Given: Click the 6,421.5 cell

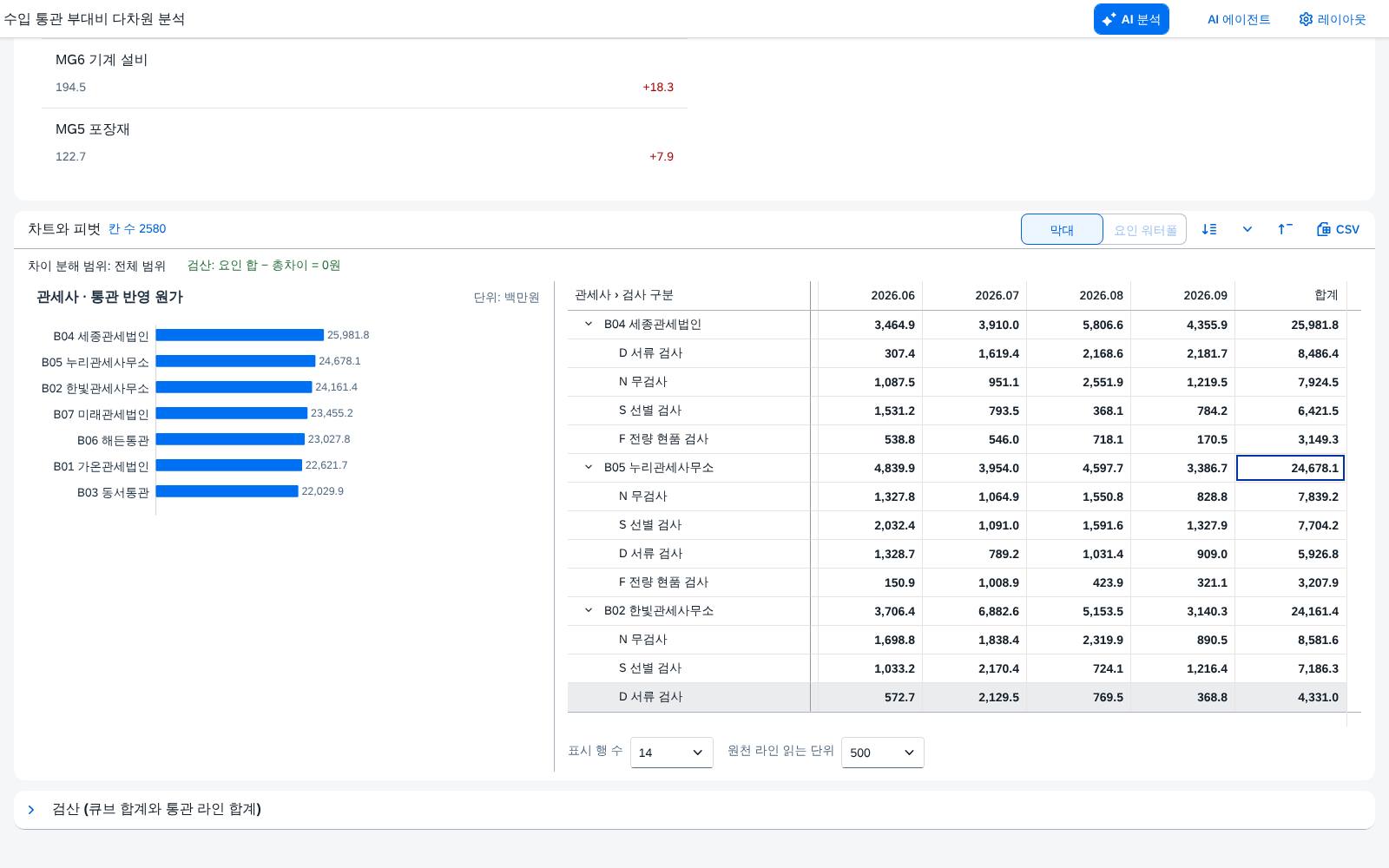Looking at the screenshot, I should click(x=1290, y=411).
